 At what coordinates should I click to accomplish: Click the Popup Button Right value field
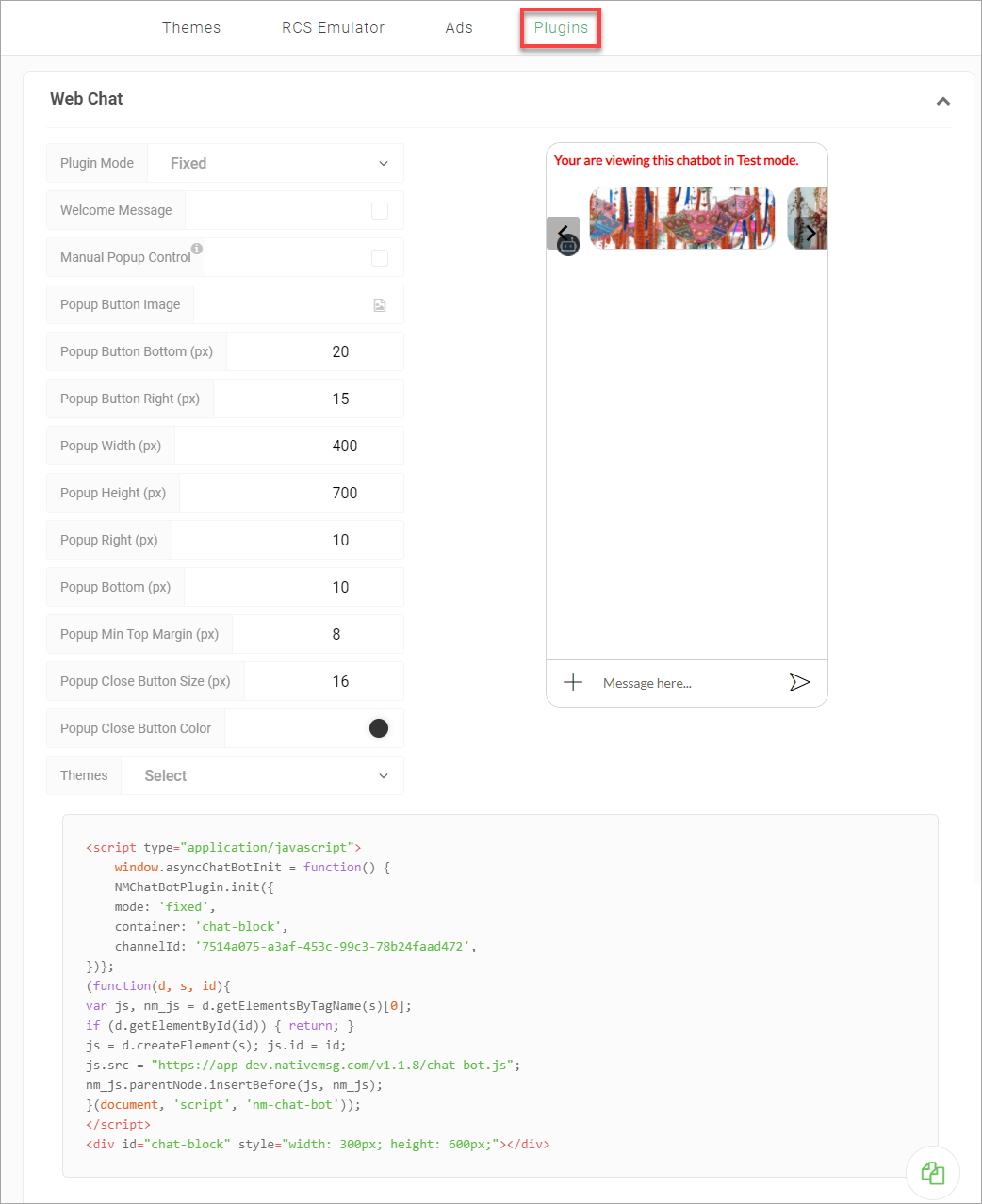(308, 399)
